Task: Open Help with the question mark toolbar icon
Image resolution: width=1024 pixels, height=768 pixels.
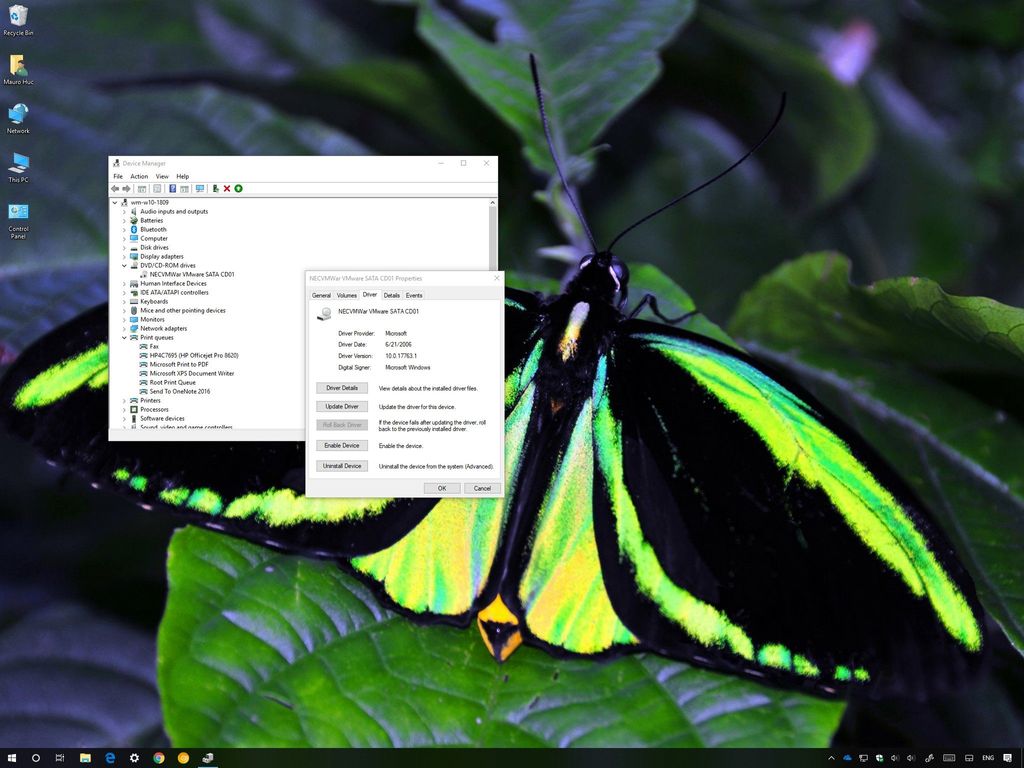Action: tap(171, 188)
